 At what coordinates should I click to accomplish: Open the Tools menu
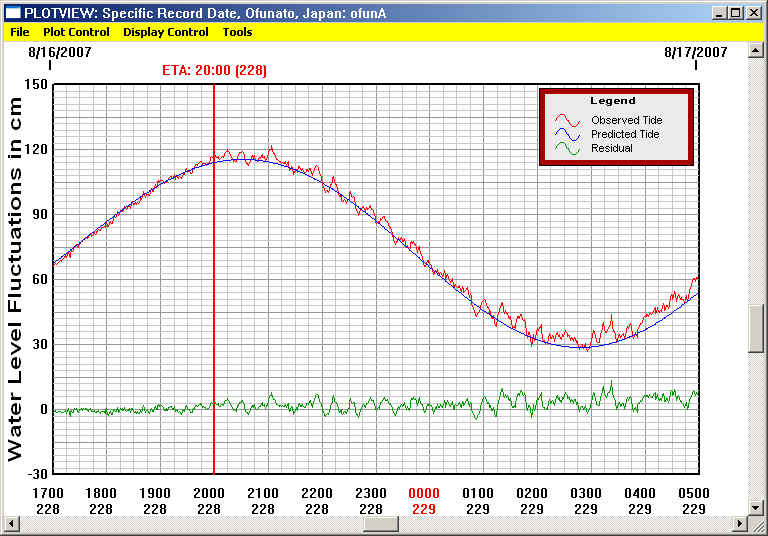click(238, 32)
